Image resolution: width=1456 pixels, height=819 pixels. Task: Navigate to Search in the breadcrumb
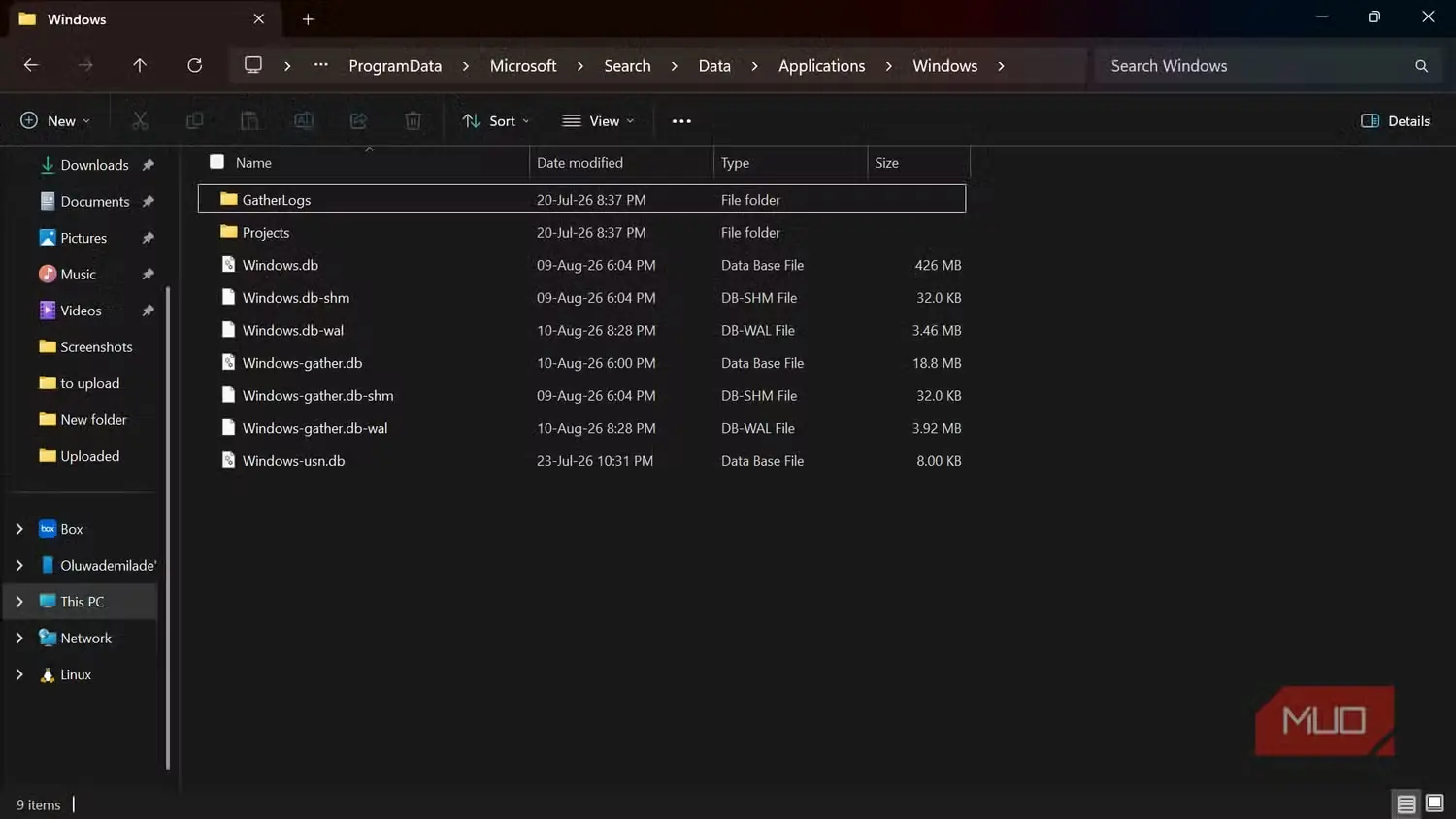627,66
